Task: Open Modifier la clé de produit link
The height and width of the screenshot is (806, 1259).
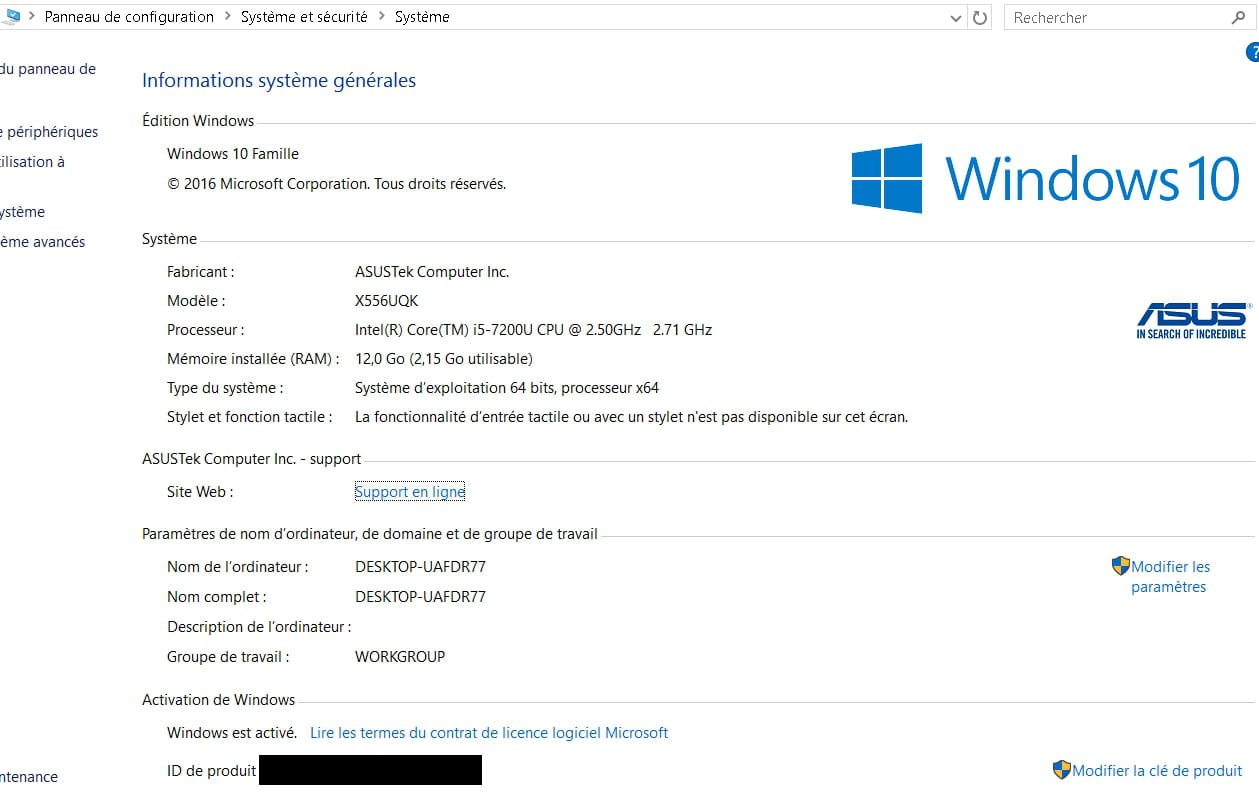Action: [x=1157, y=771]
